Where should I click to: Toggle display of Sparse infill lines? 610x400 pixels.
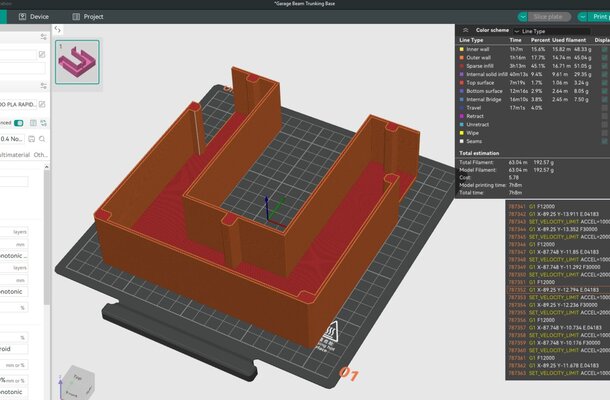pos(604,66)
